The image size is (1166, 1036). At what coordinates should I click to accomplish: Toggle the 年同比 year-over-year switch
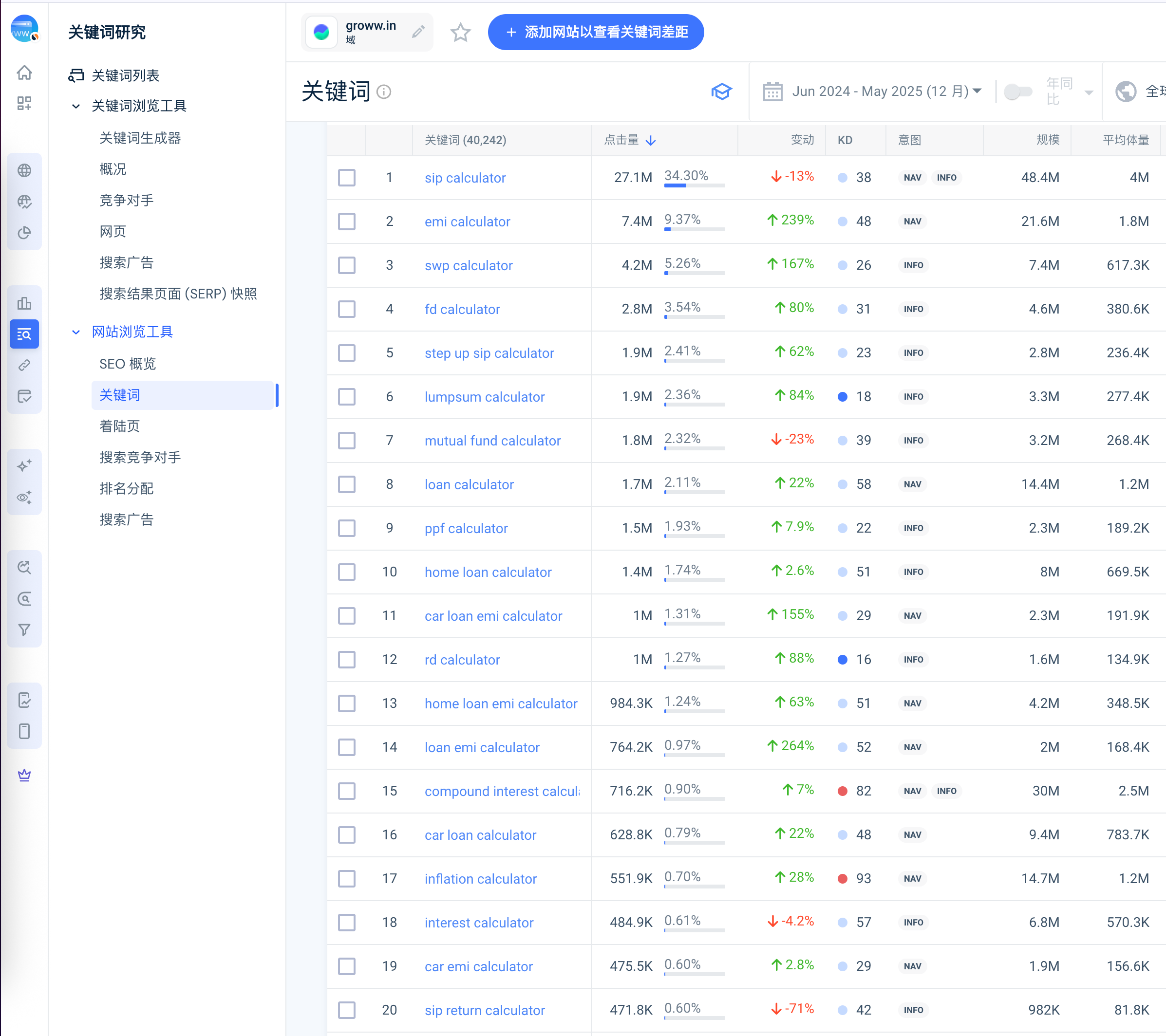click(x=1017, y=91)
